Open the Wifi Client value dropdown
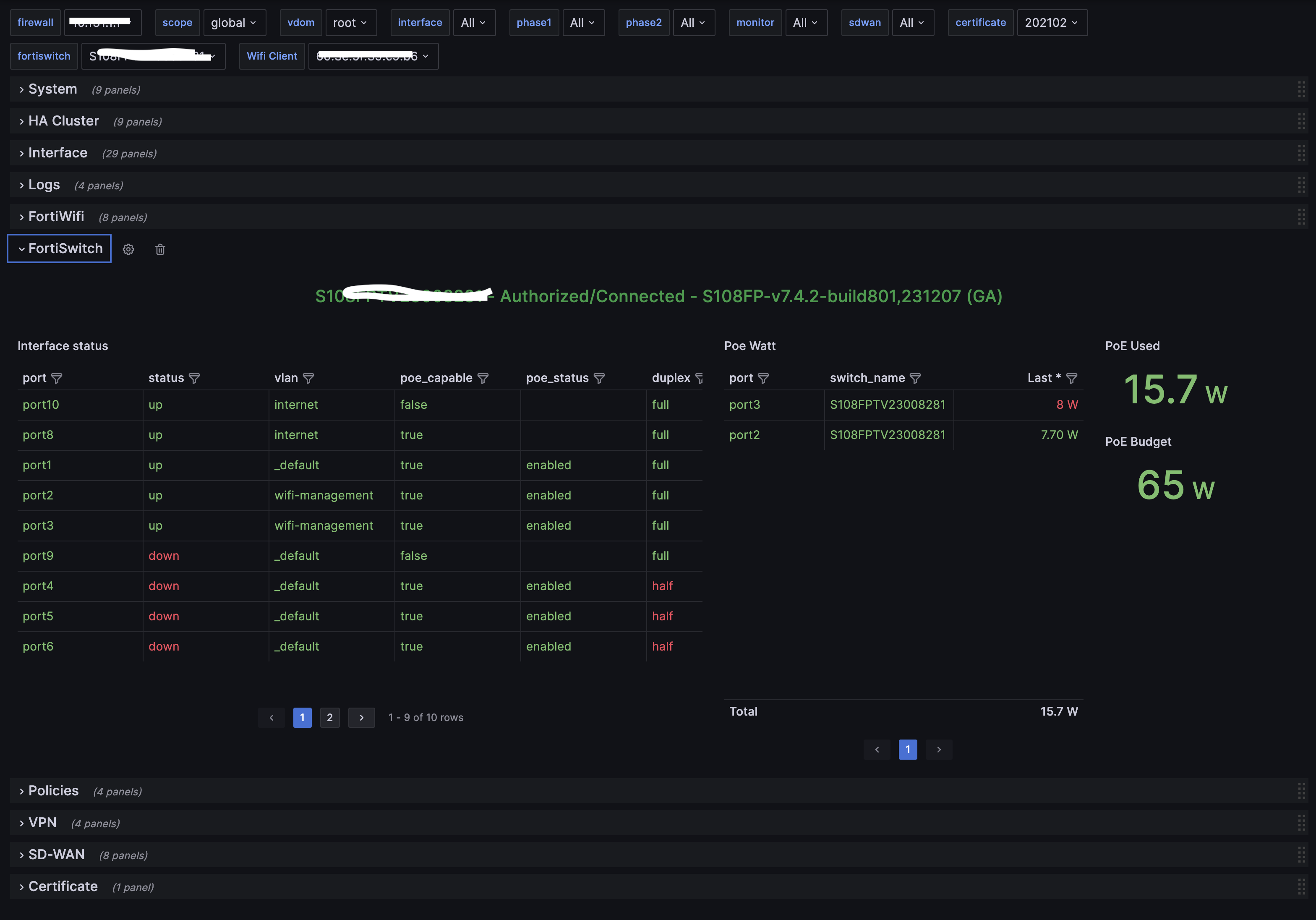The height and width of the screenshot is (920, 1316). pyautogui.click(x=373, y=56)
